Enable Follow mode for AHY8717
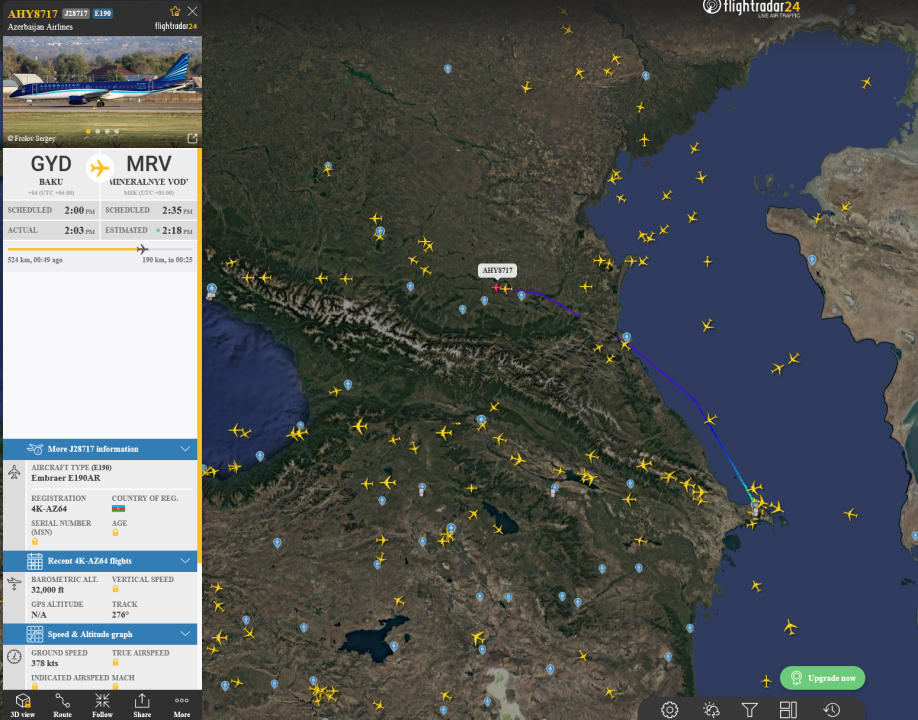The height and width of the screenshot is (720, 918). (102, 705)
